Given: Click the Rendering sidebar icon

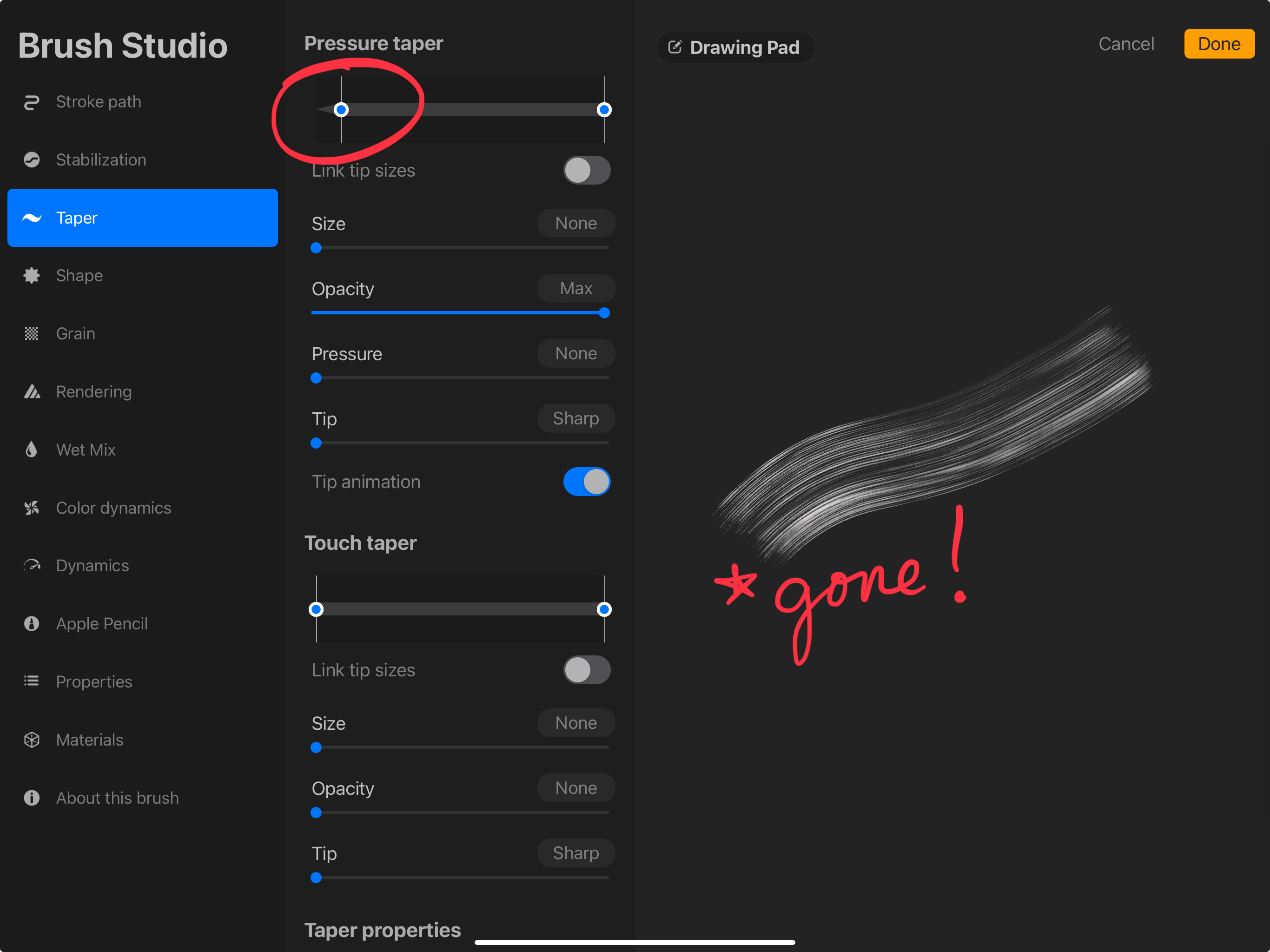Looking at the screenshot, I should (x=32, y=391).
